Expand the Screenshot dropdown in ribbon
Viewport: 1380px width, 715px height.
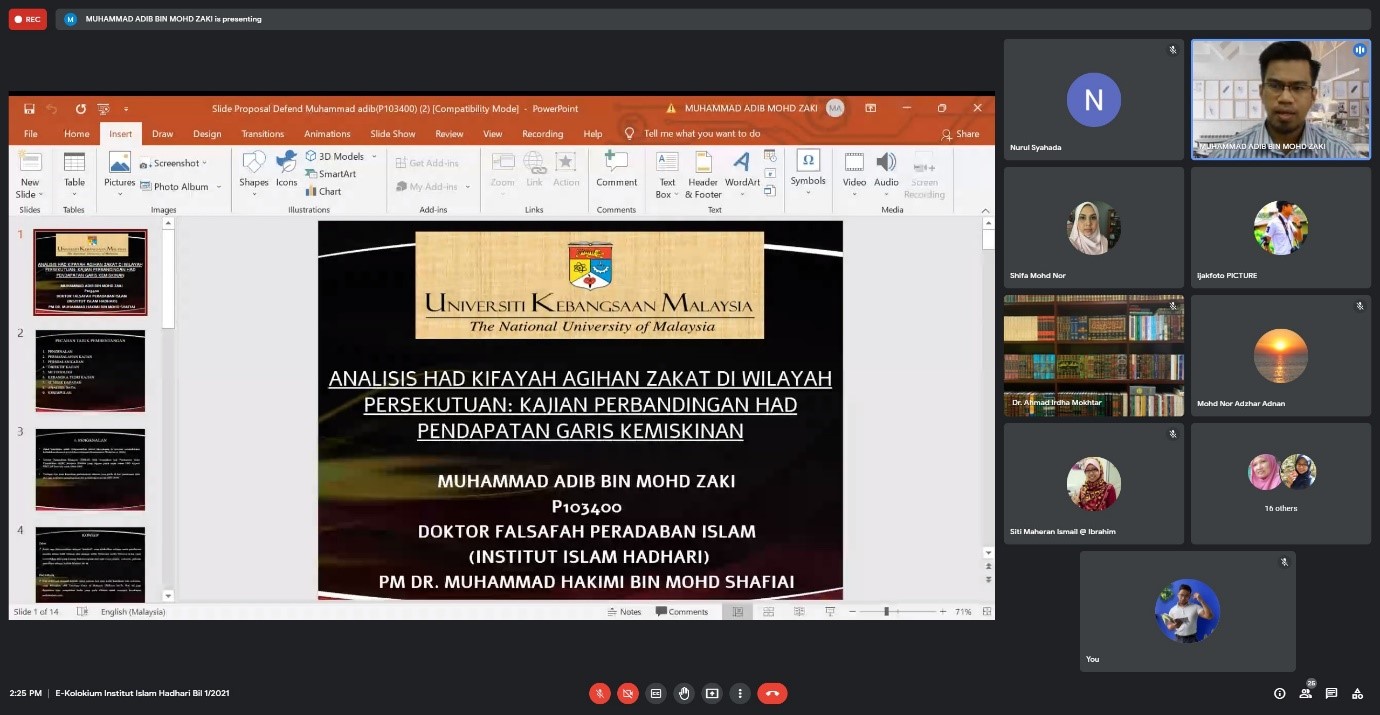(204, 163)
